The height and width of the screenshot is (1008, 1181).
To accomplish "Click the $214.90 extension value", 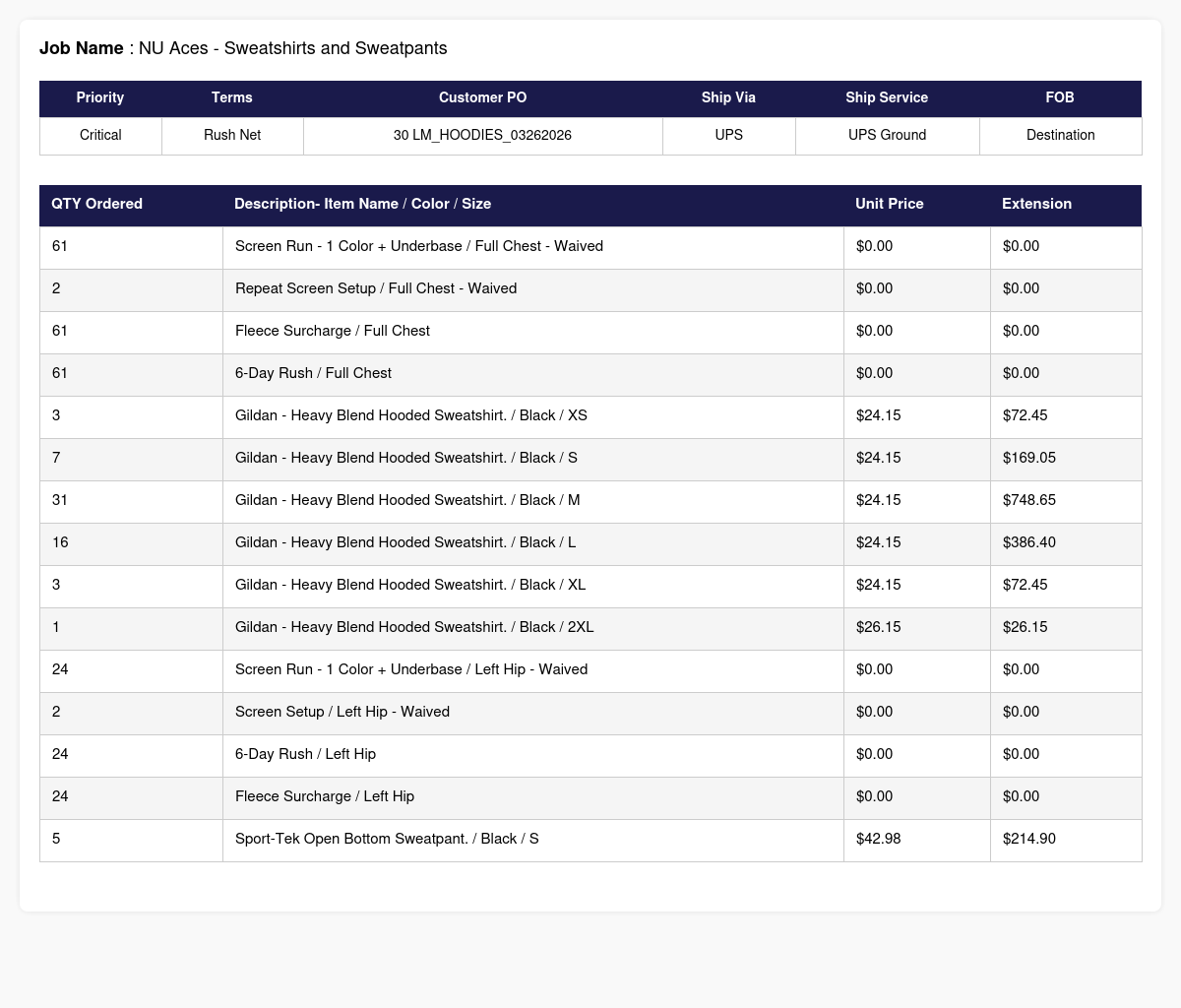I will pyautogui.click(x=1029, y=839).
